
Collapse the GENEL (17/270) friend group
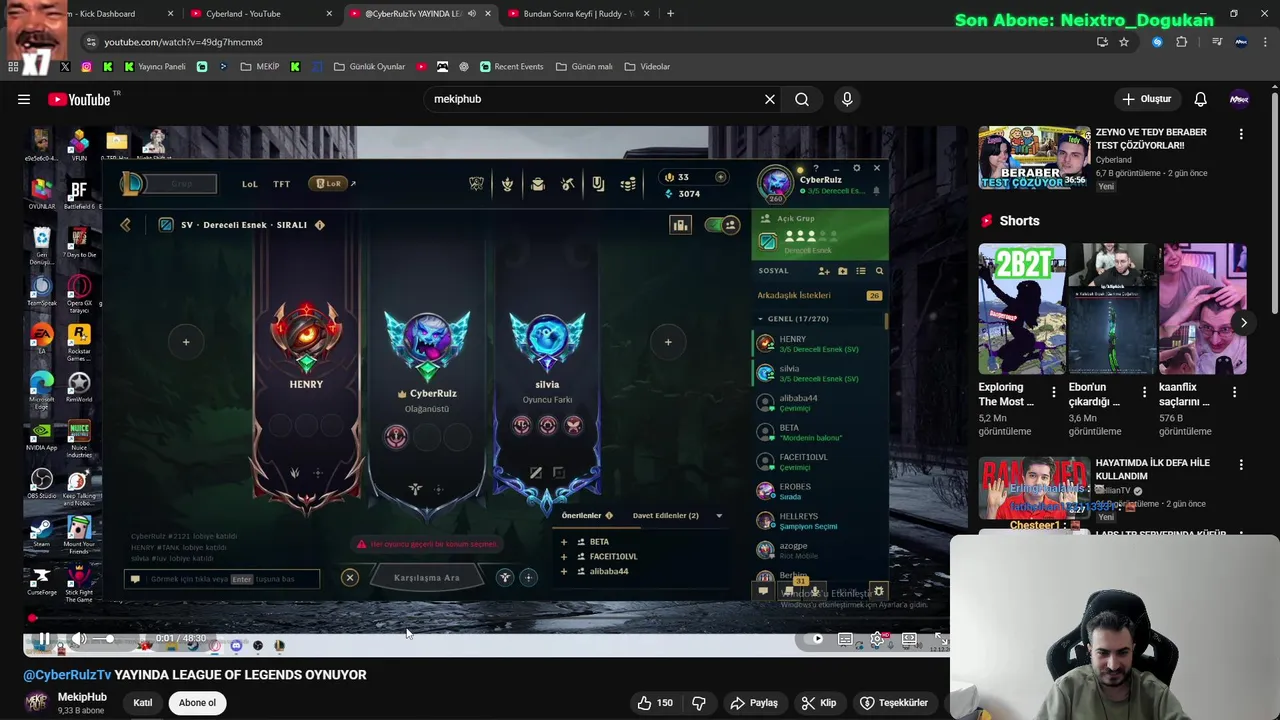click(818, 319)
